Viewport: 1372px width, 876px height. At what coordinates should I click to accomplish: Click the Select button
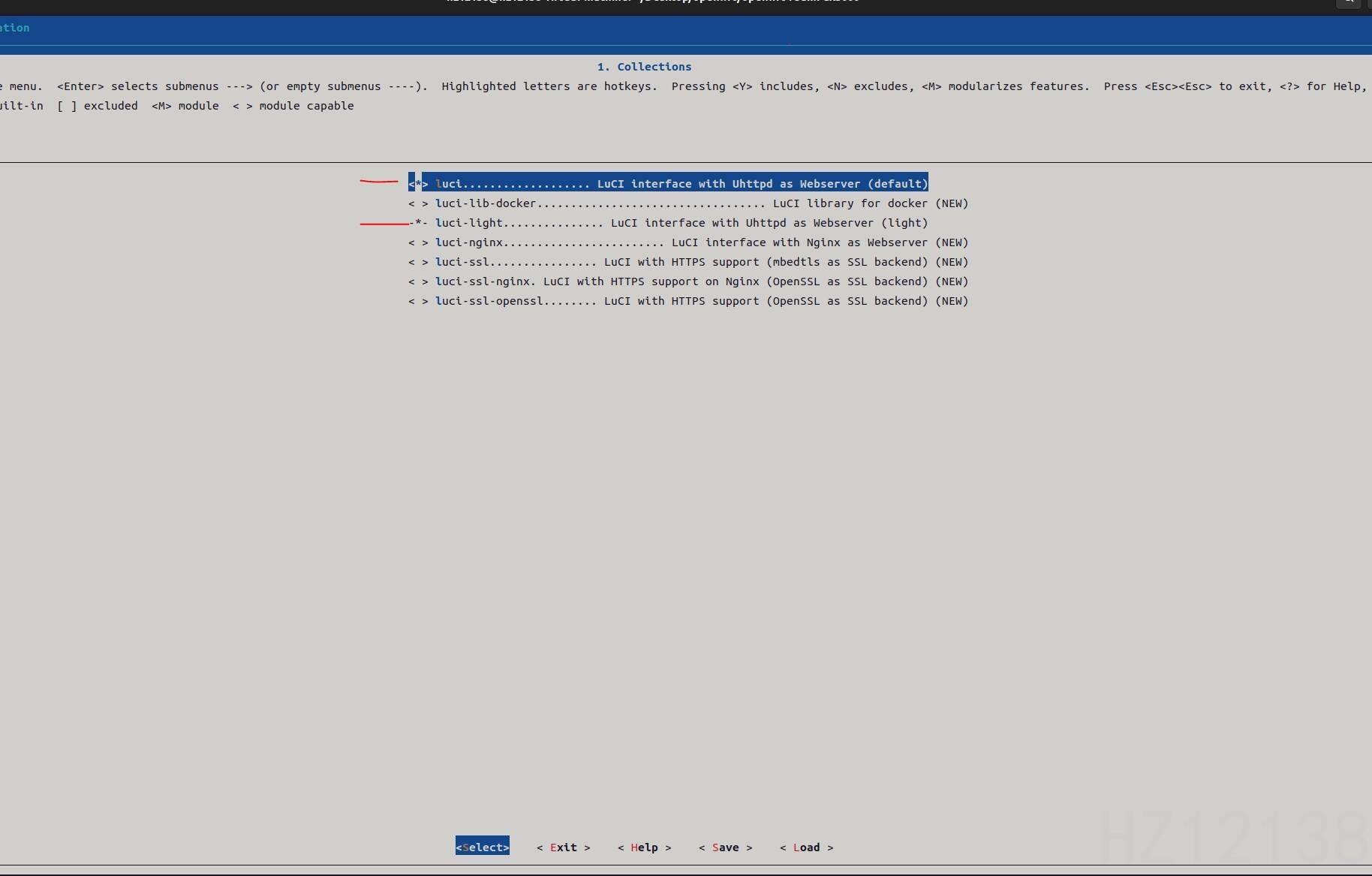pyautogui.click(x=483, y=847)
